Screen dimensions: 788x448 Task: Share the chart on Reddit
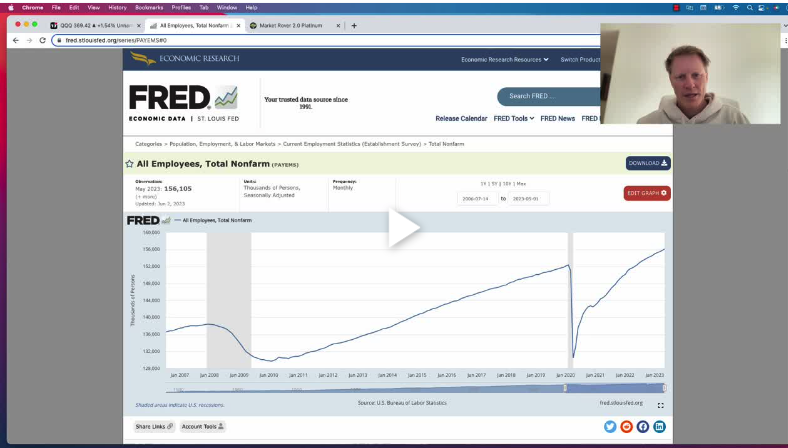(626, 426)
